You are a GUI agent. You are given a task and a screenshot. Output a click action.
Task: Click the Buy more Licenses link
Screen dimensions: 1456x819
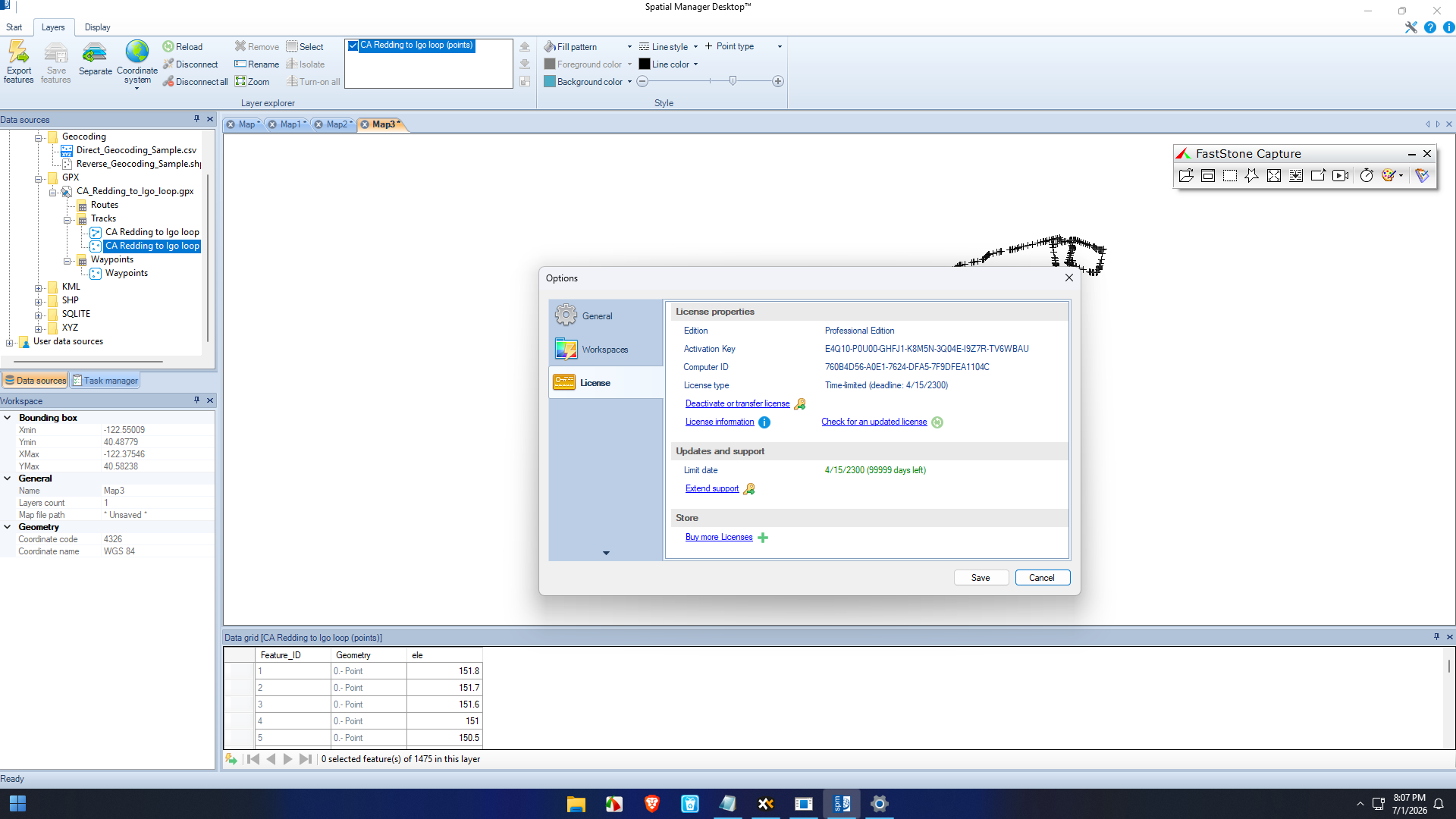tap(719, 538)
